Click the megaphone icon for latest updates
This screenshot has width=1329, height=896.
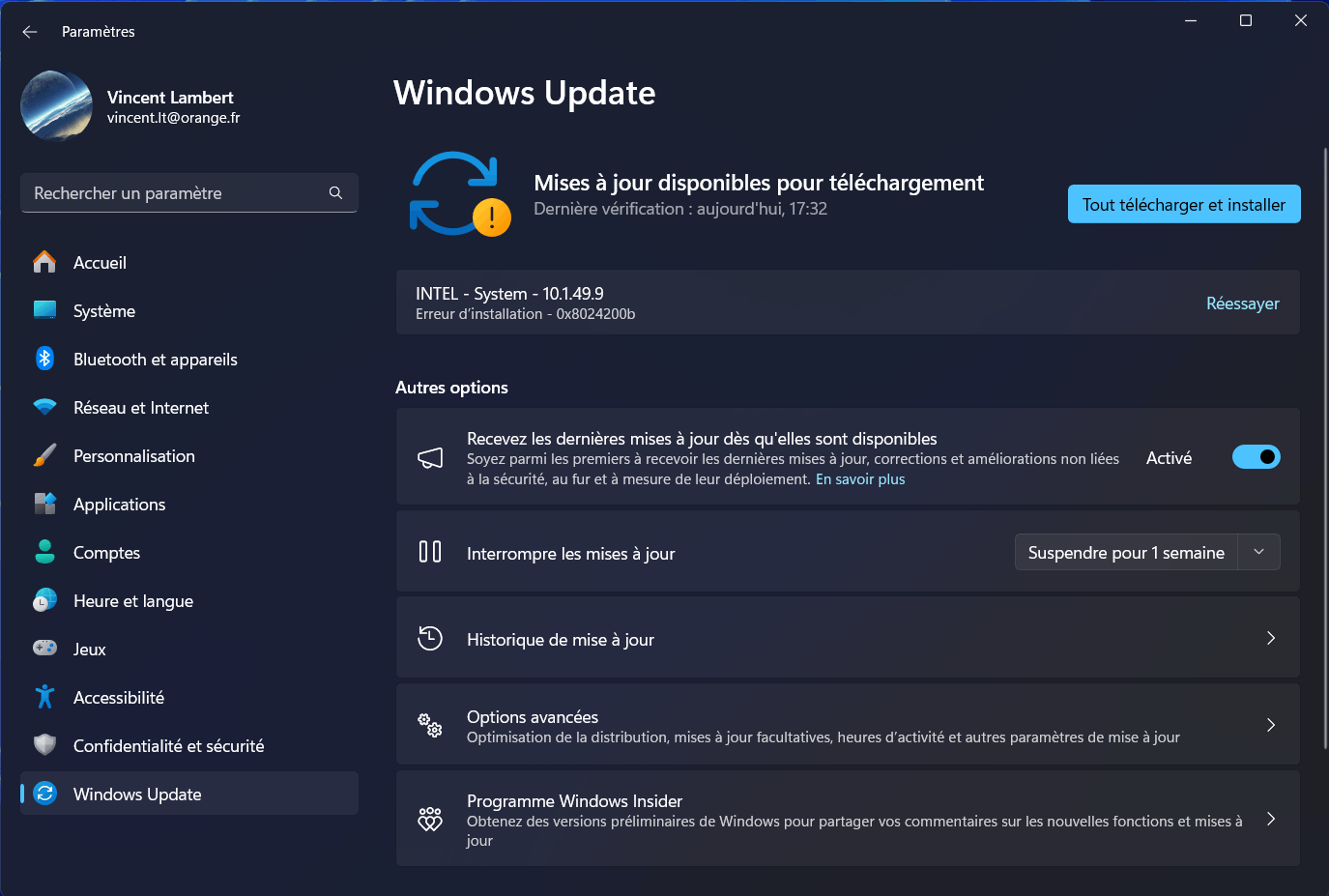[x=430, y=457]
